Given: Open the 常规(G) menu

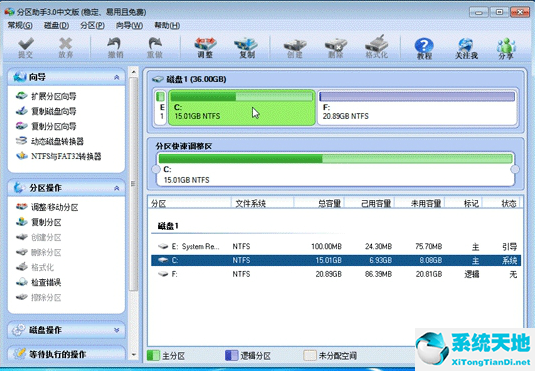Looking at the screenshot, I should pyautogui.click(x=20, y=26).
